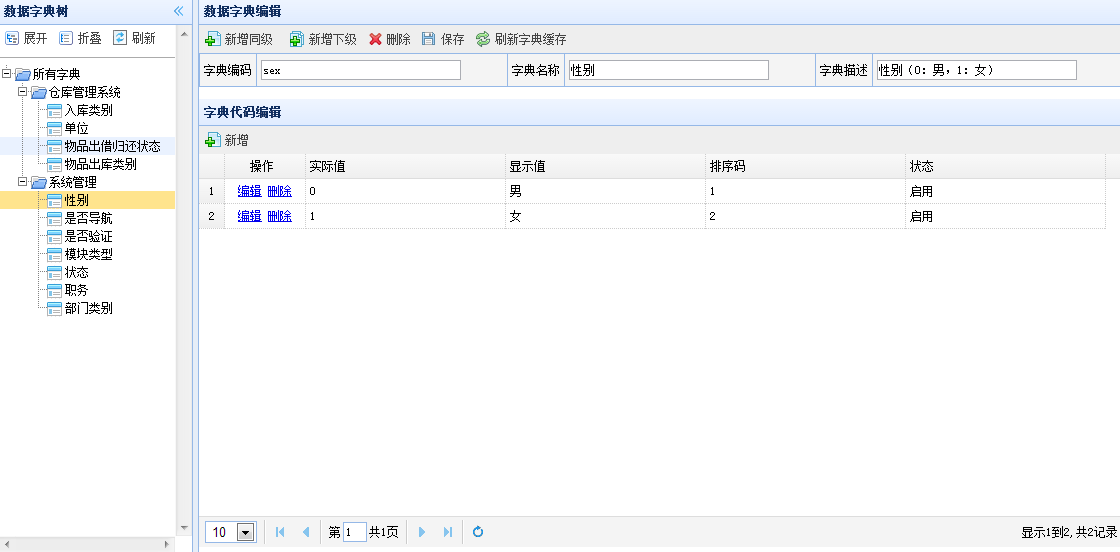Select the 职务 tree node
This screenshot has width=1120, height=552.
(x=76, y=291)
